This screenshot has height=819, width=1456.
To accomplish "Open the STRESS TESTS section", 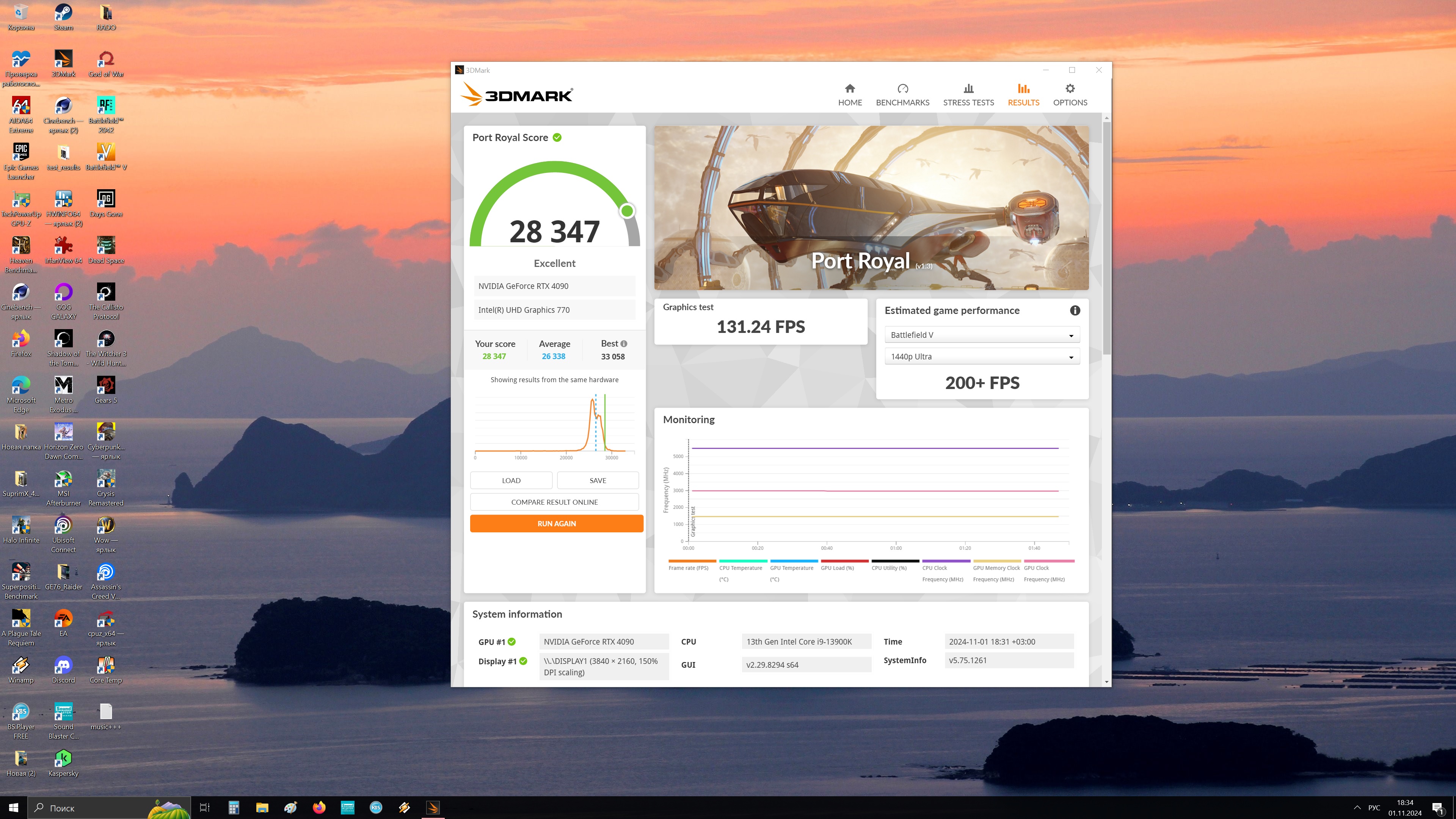I will (968, 94).
